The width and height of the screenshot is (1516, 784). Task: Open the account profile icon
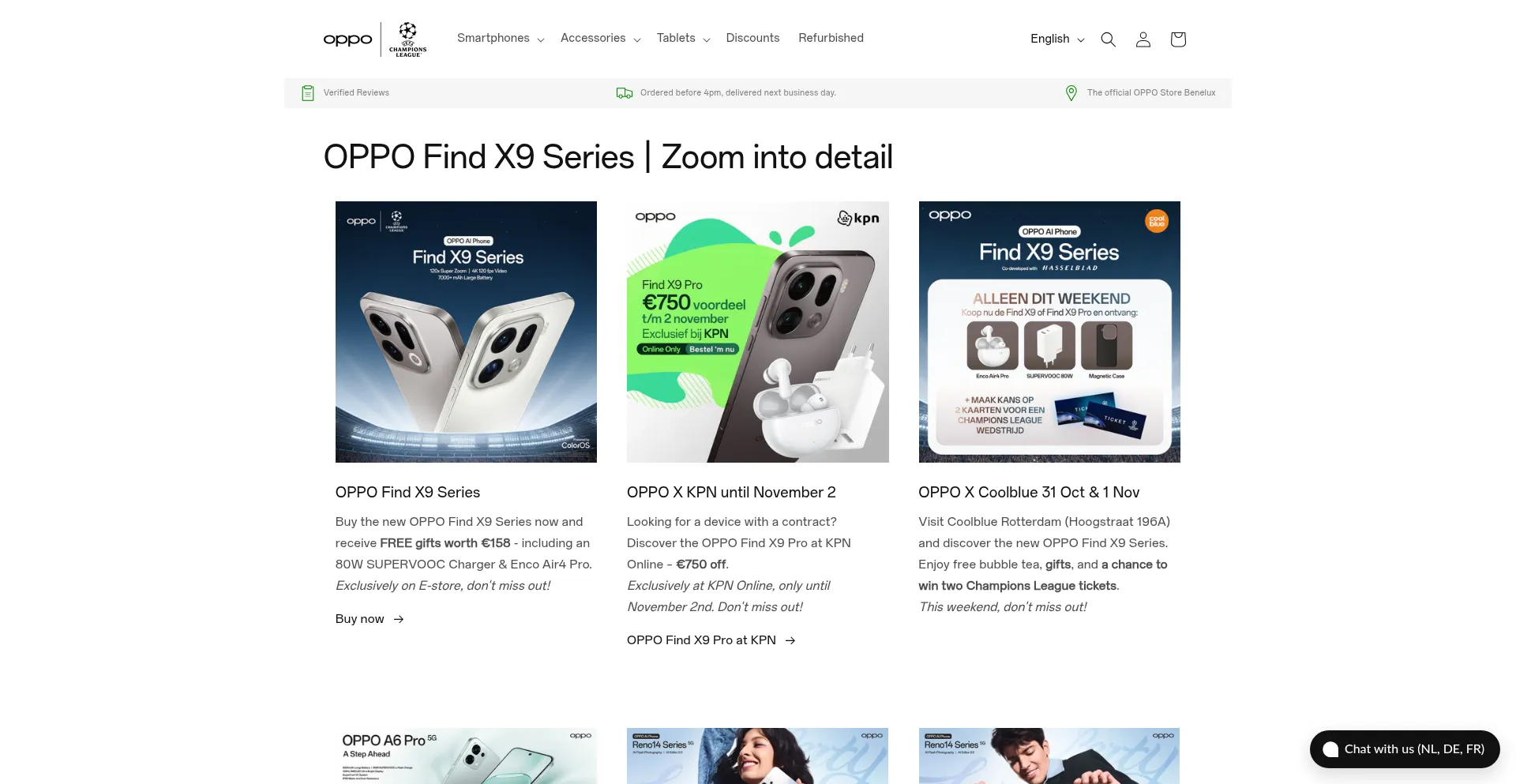1143,39
